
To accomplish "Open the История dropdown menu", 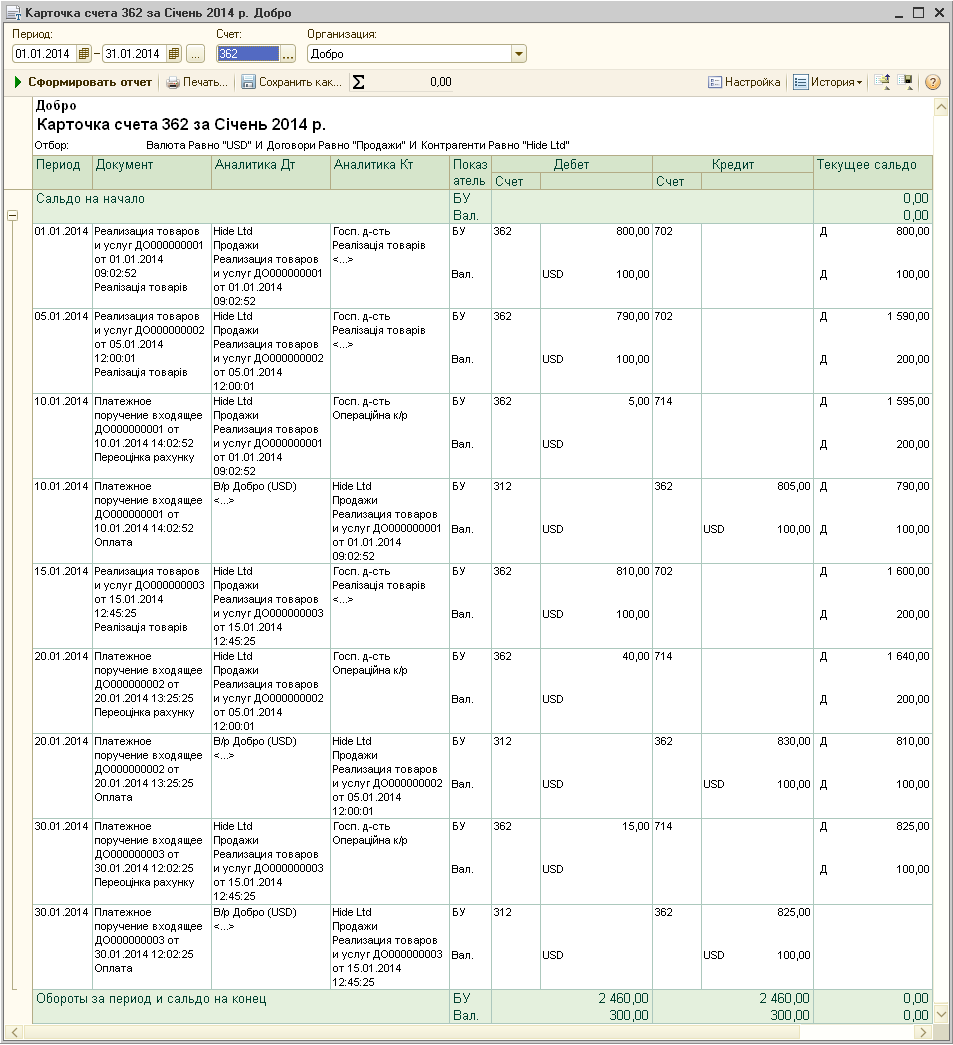I will click(828, 82).
